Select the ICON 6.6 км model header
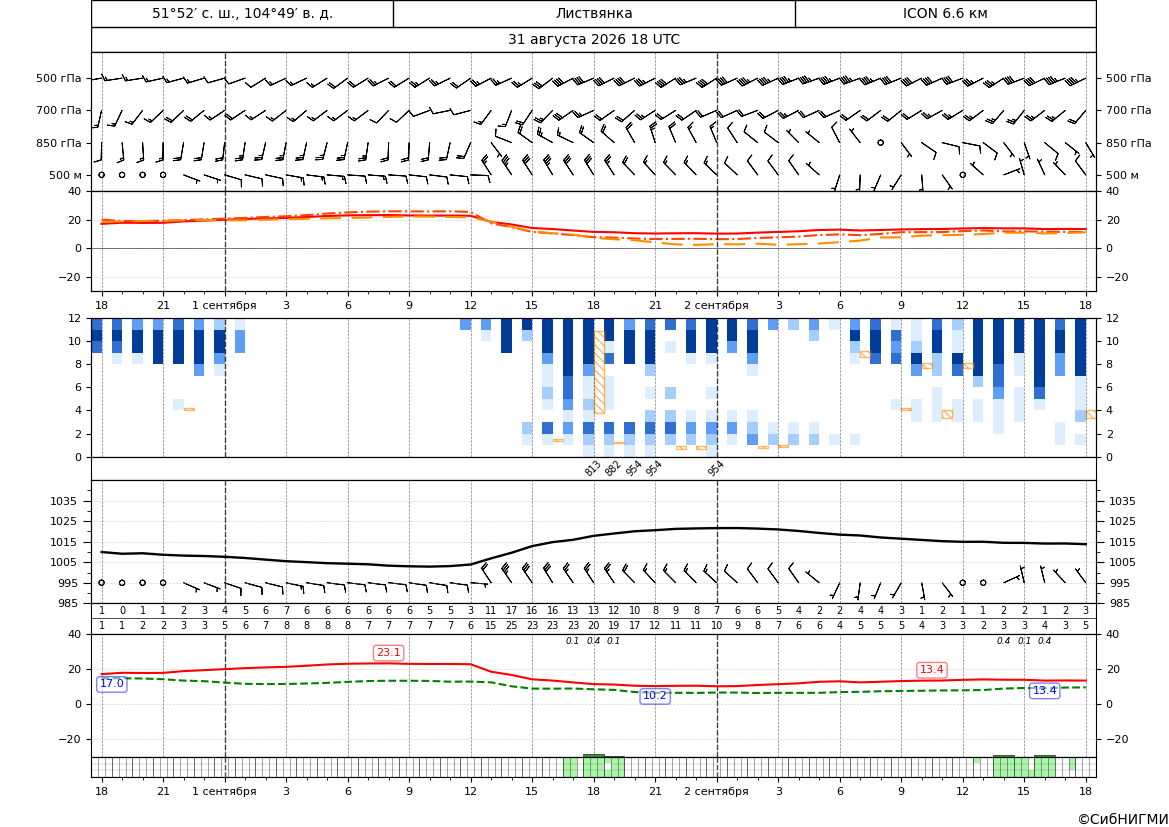 click(x=945, y=13)
